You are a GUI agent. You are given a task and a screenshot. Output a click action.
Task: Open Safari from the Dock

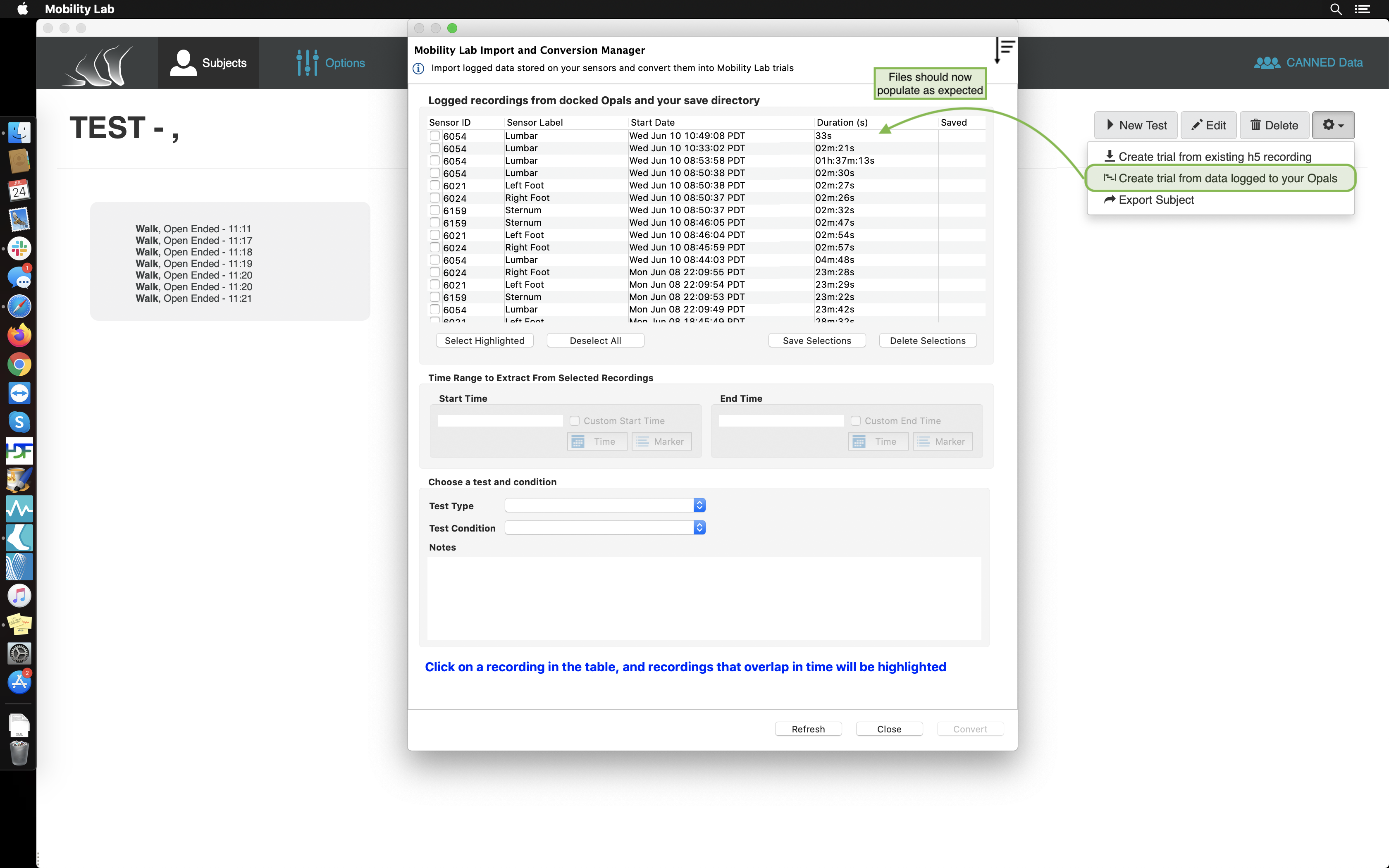coord(19,307)
